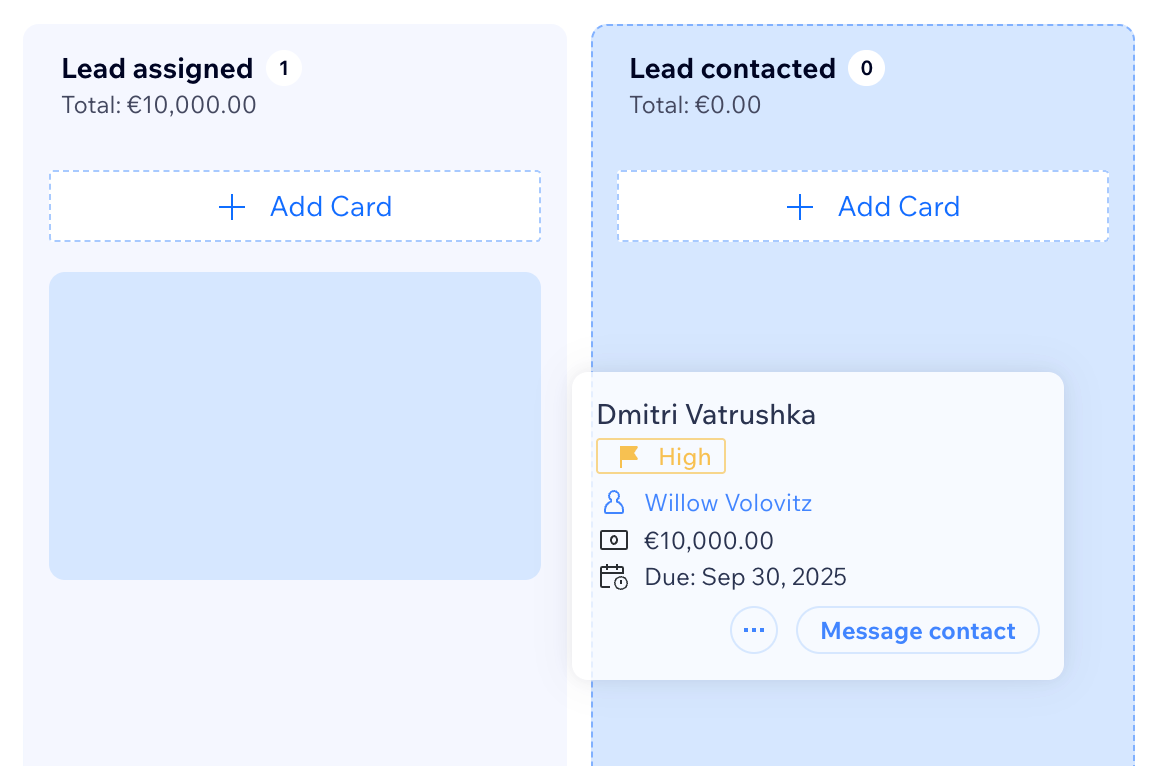Click the Add Card button in Lead contacted column
Screen dimensions: 1152x766
click(863, 207)
